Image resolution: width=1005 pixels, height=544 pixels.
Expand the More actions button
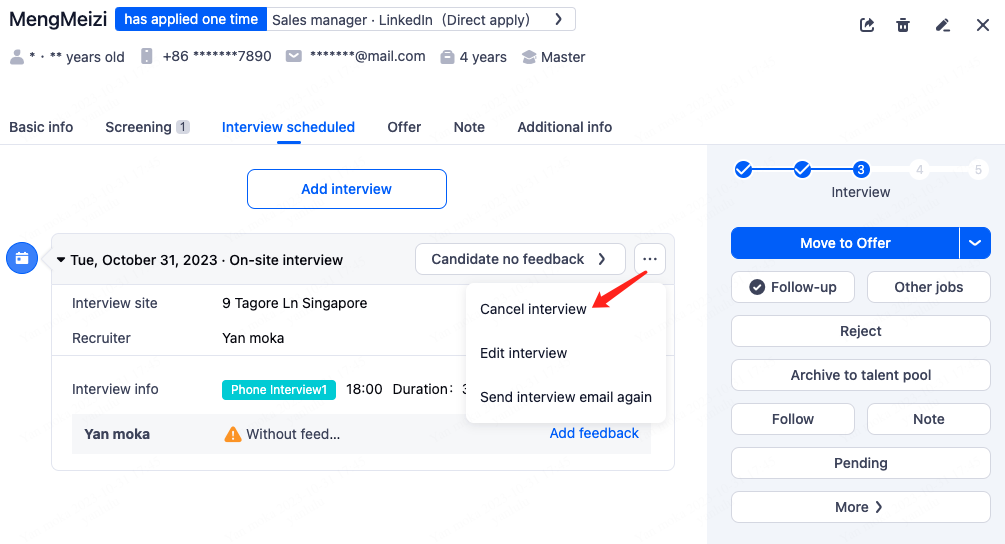[860, 507]
